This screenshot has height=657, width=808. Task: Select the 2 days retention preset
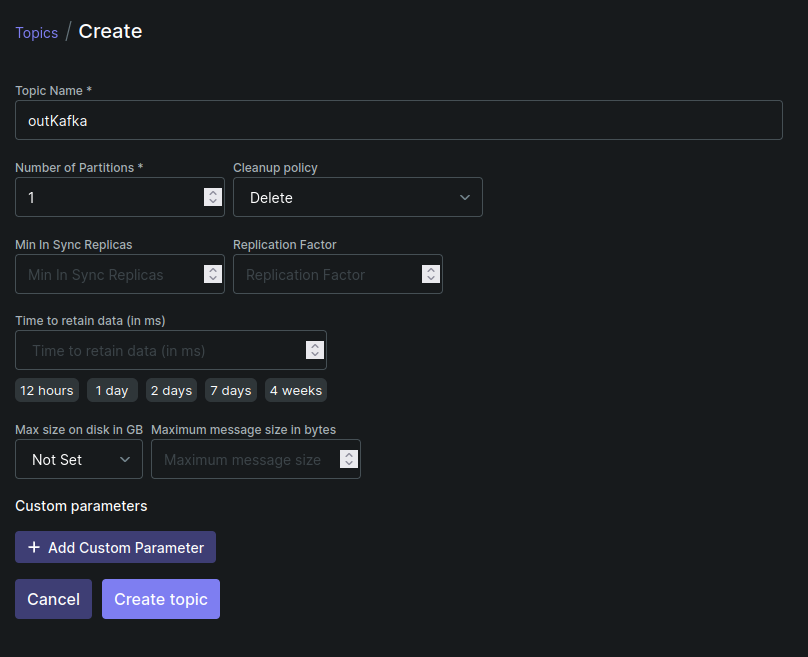pyautogui.click(x=171, y=390)
